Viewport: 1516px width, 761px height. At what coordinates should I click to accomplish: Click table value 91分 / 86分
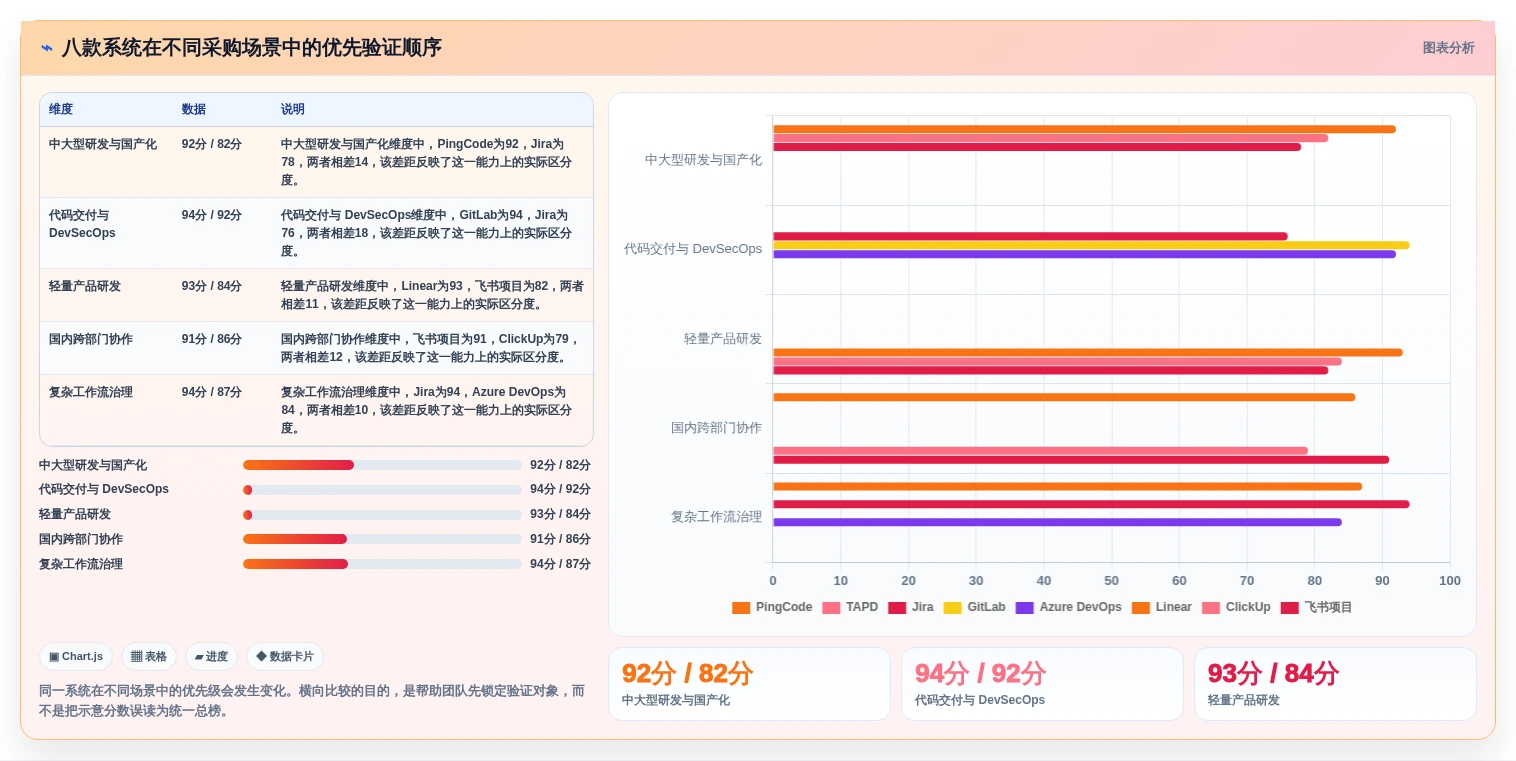point(212,339)
